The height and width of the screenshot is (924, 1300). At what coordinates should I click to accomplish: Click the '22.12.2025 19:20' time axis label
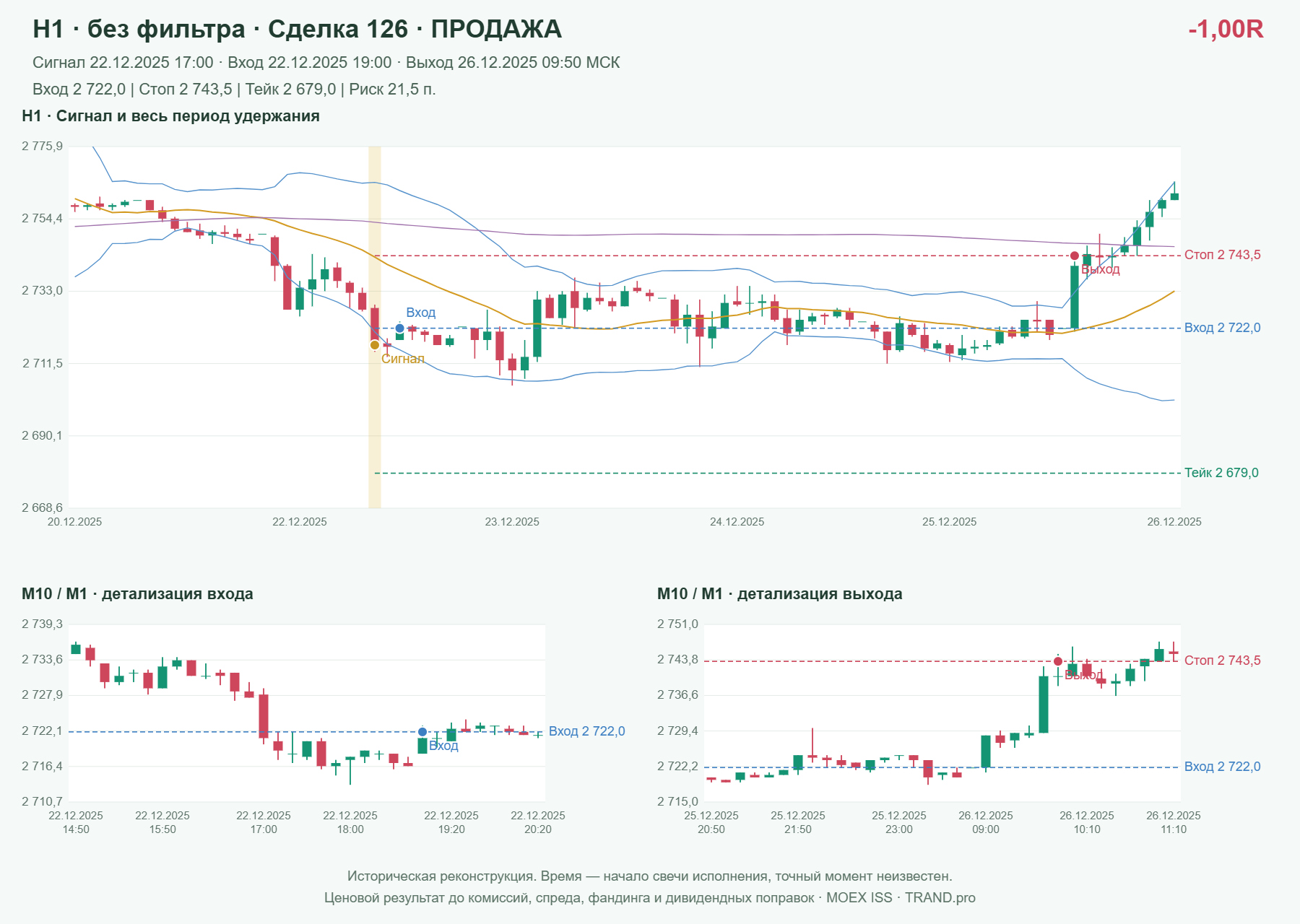(451, 822)
